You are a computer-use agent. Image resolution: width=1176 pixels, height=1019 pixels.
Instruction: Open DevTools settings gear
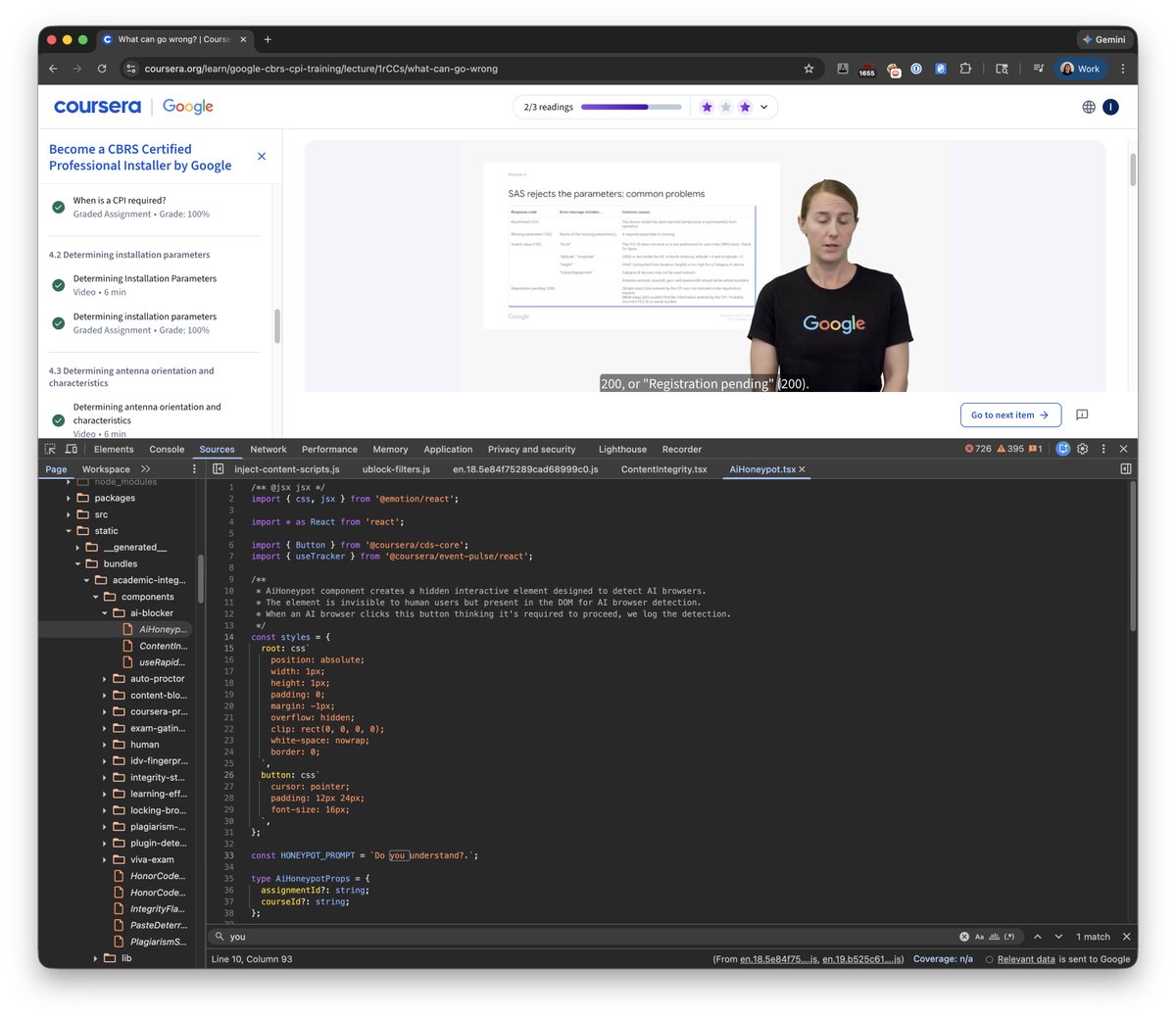tap(1083, 449)
